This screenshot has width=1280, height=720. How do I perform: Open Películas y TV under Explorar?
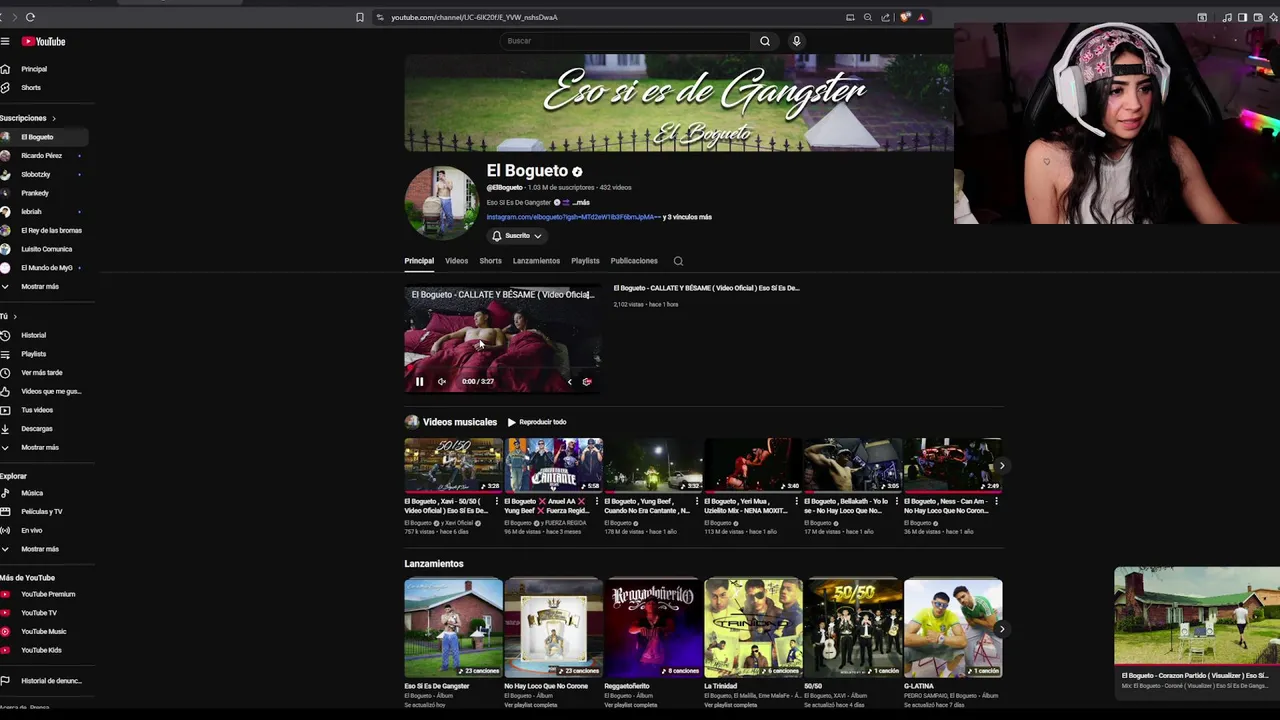pos(44,511)
